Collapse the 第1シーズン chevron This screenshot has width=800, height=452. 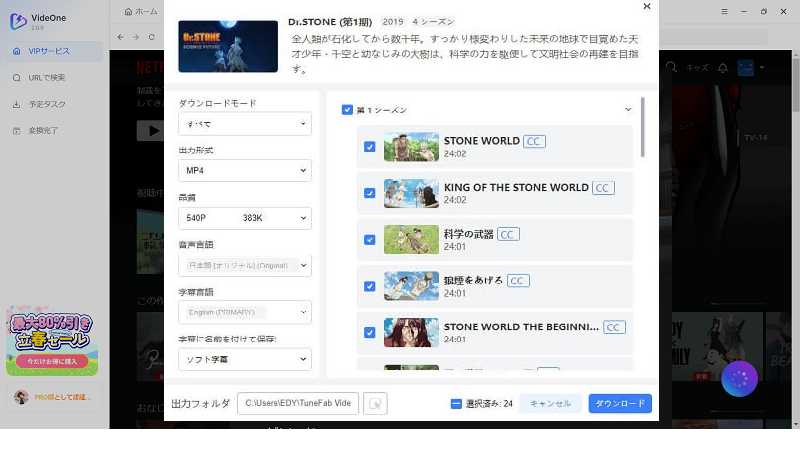pyautogui.click(x=628, y=110)
